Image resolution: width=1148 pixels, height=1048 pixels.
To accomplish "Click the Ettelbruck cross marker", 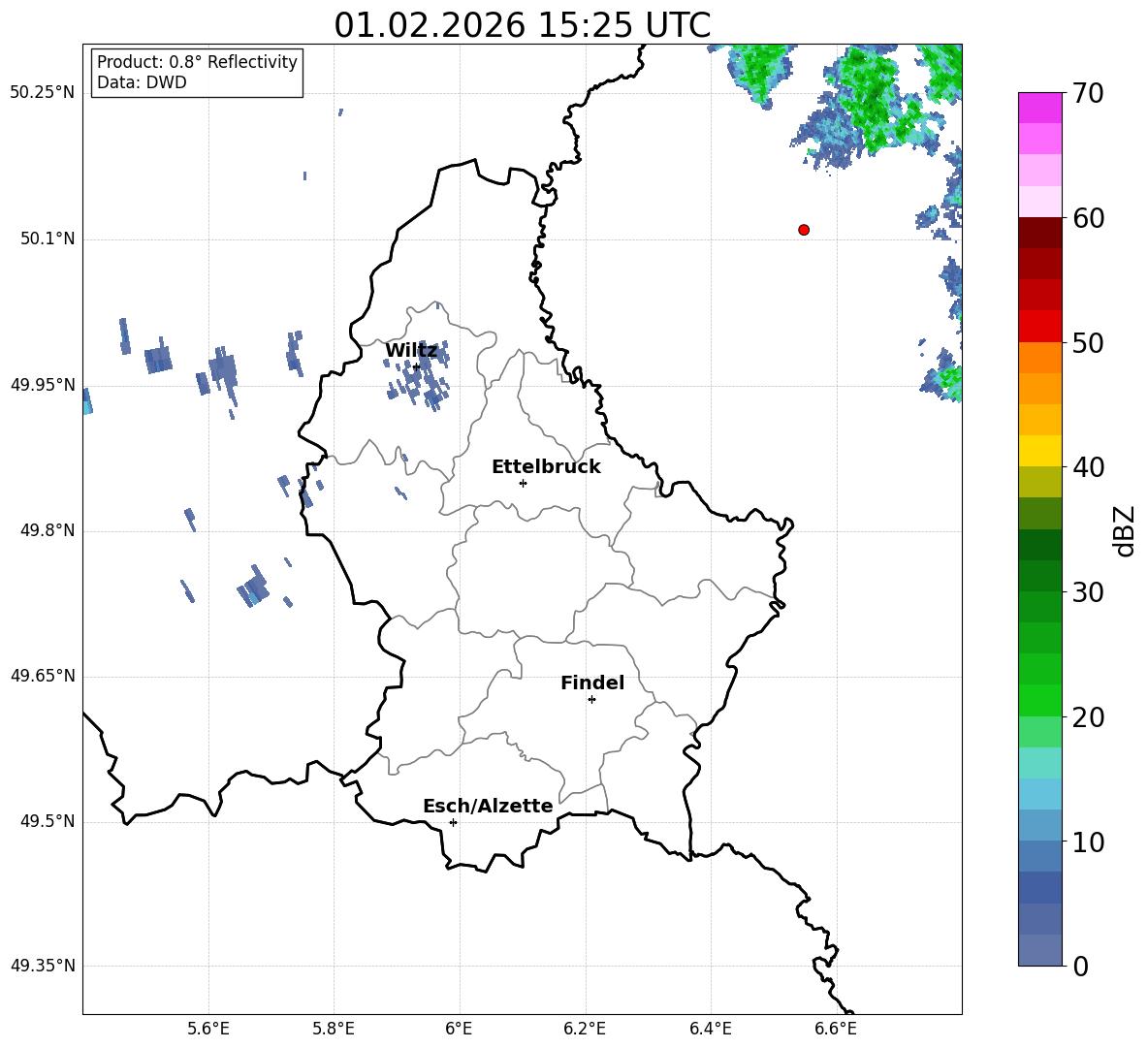I will 523,483.
